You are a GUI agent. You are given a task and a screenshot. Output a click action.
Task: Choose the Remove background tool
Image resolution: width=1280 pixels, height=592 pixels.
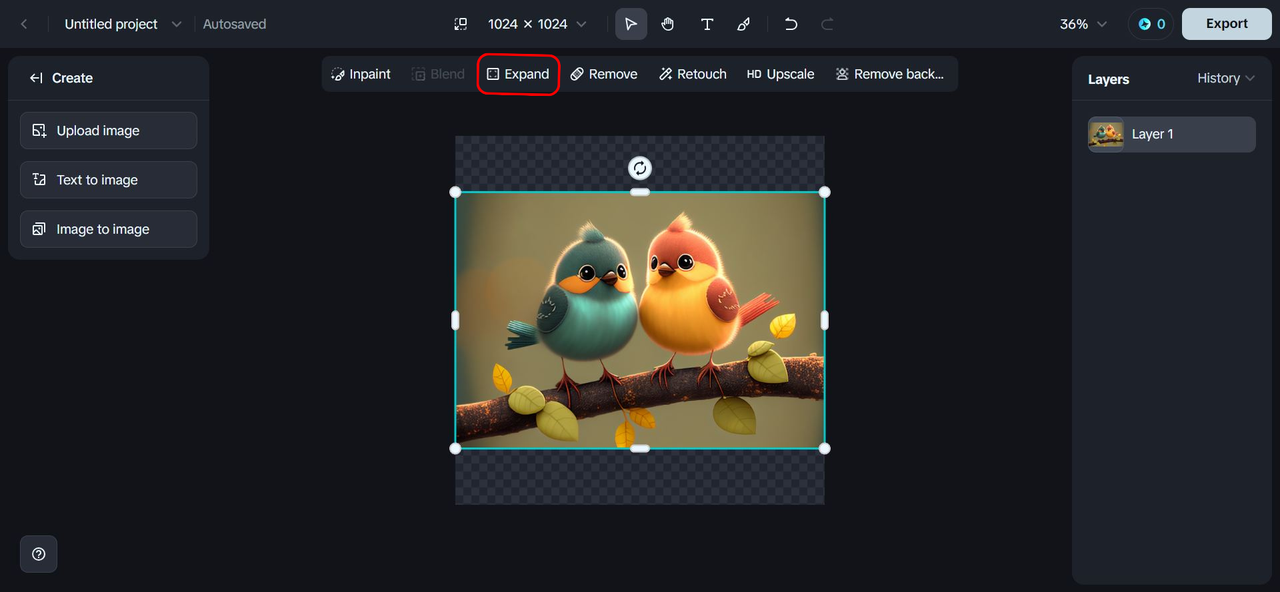pos(889,74)
